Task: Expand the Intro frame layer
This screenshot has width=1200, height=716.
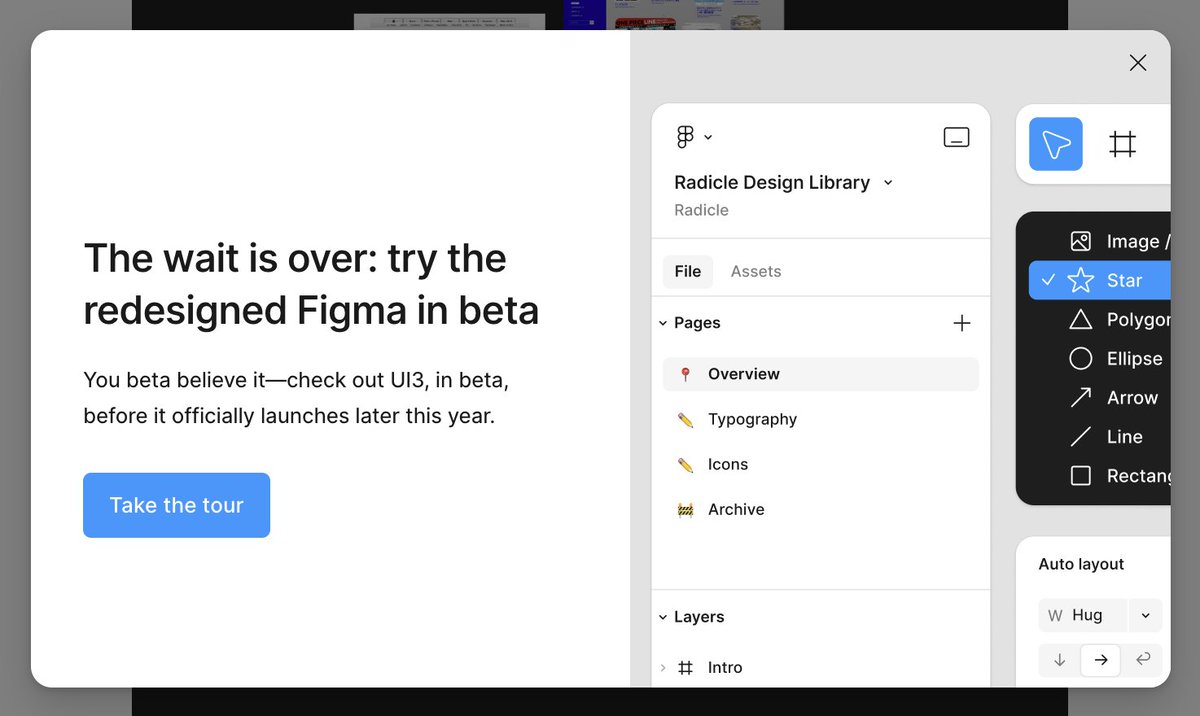Action: point(663,667)
